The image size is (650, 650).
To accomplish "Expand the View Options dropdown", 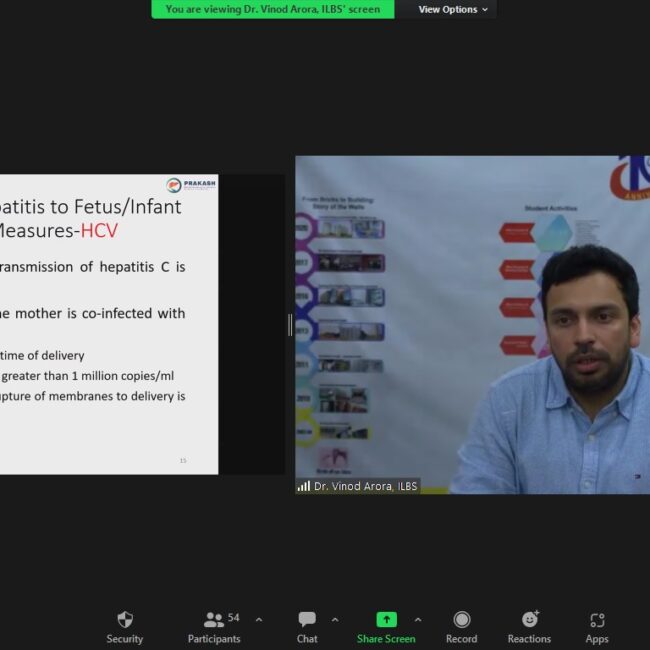I will 453,9.
